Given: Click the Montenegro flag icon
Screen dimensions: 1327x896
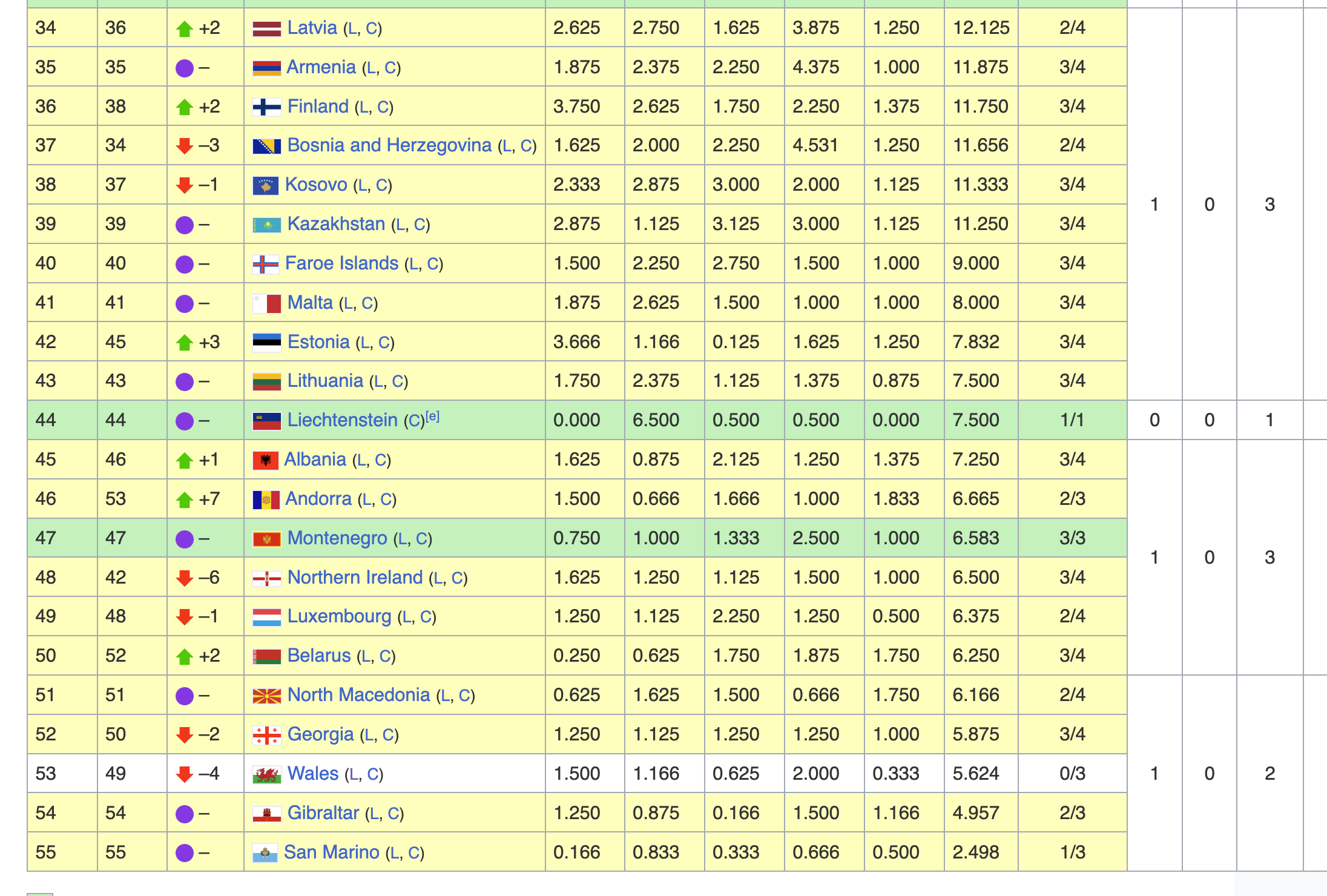Looking at the screenshot, I should 266,539.
